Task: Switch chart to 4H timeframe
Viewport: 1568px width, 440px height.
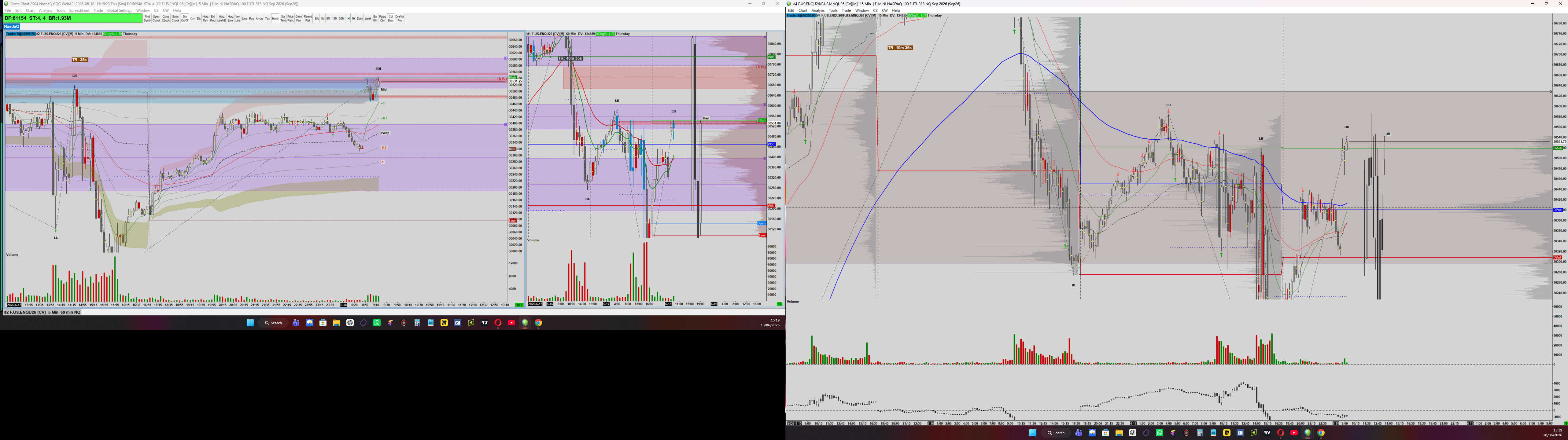Action: 353,19
